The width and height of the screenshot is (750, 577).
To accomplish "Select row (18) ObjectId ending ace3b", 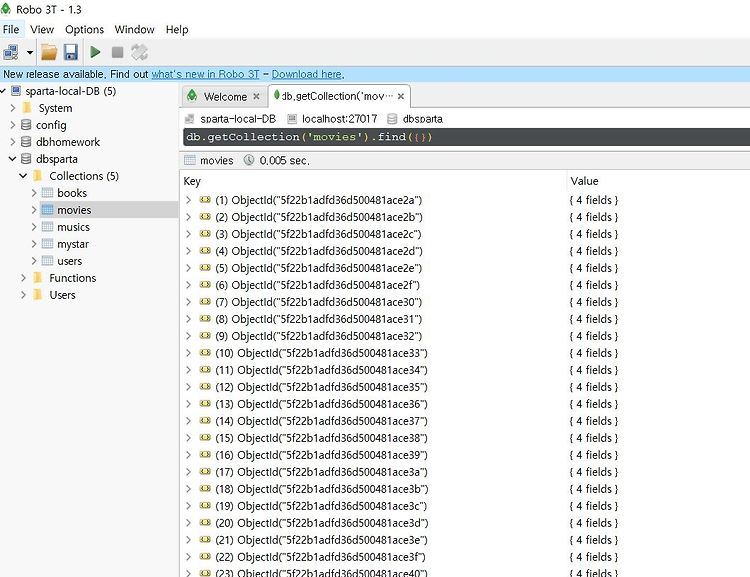I will point(321,489).
